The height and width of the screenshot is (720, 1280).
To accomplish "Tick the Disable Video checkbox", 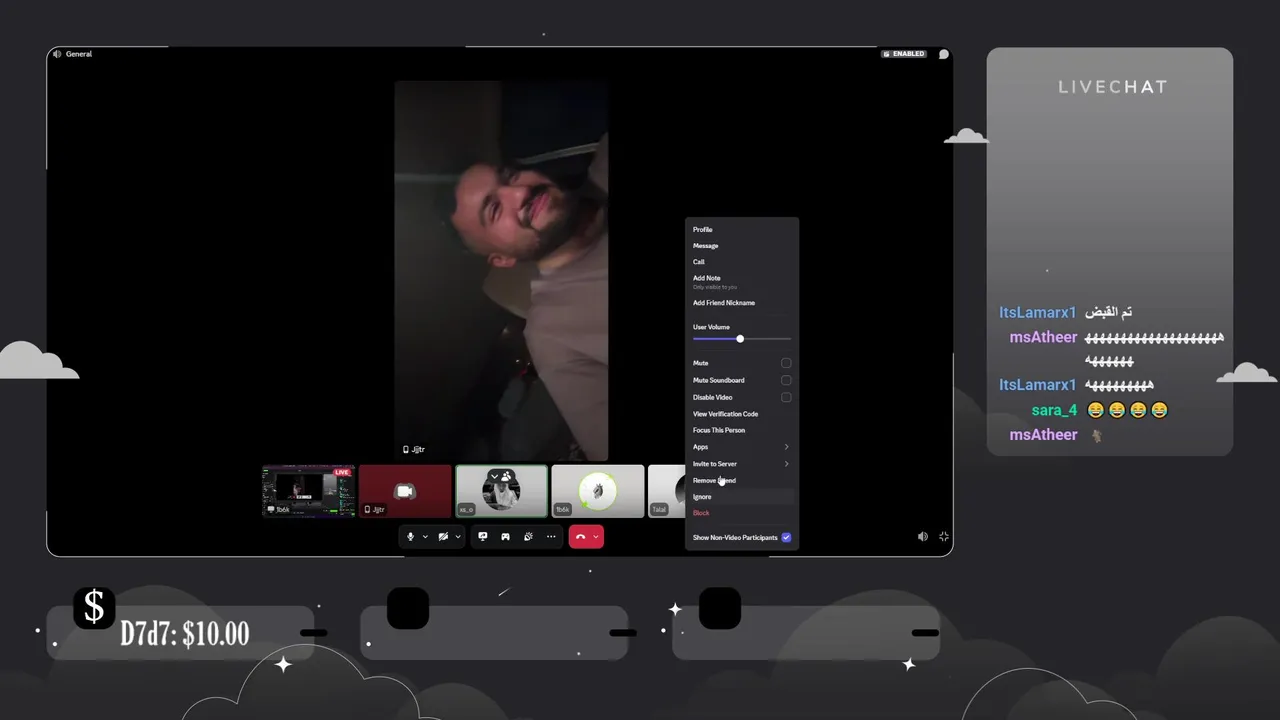I will coord(786,397).
